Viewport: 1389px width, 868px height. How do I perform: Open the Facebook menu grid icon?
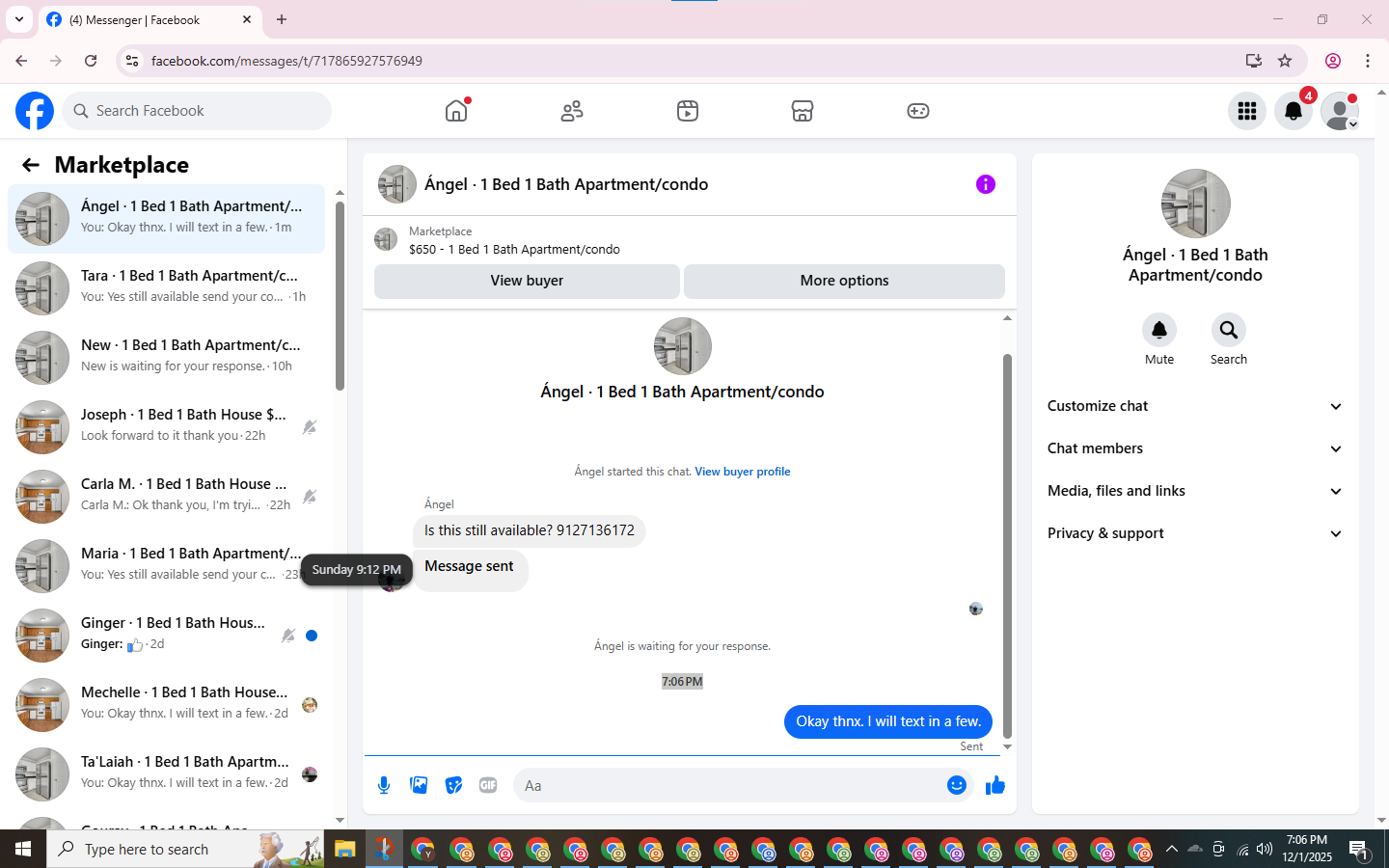[x=1247, y=111]
